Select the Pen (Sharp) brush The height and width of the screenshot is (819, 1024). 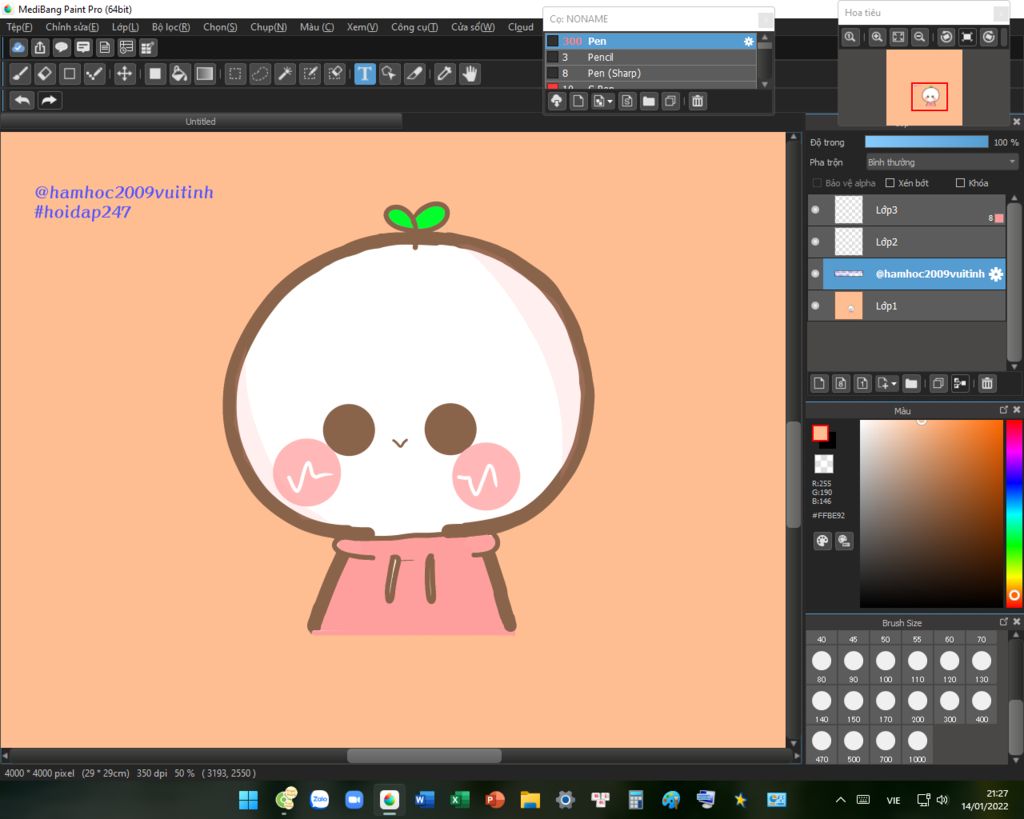point(650,73)
